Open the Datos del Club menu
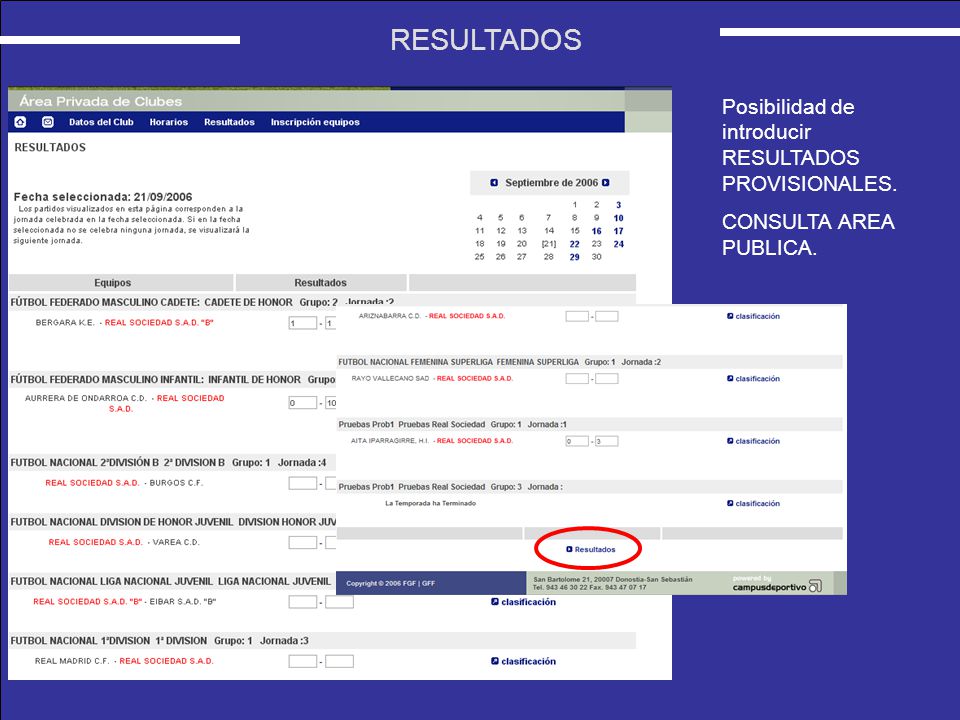The width and height of the screenshot is (960, 720). [x=101, y=122]
